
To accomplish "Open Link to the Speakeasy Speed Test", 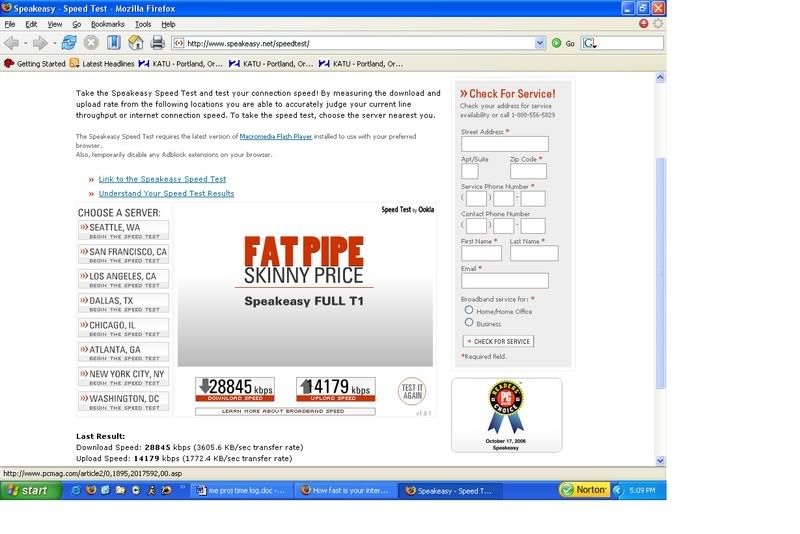I will (162, 179).
